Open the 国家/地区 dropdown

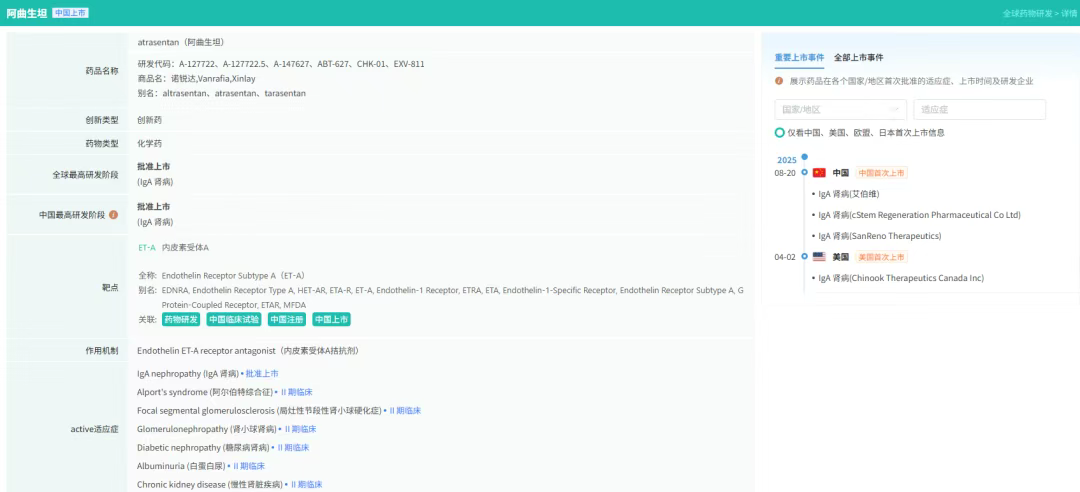840,110
